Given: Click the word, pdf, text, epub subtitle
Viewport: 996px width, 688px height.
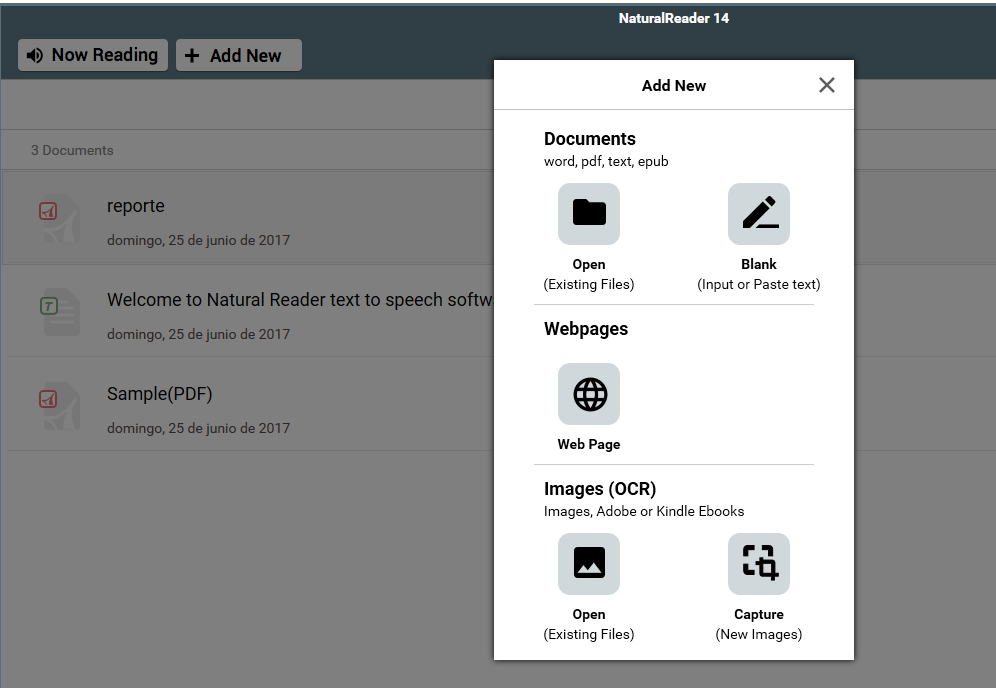Looking at the screenshot, I should pos(606,161).
